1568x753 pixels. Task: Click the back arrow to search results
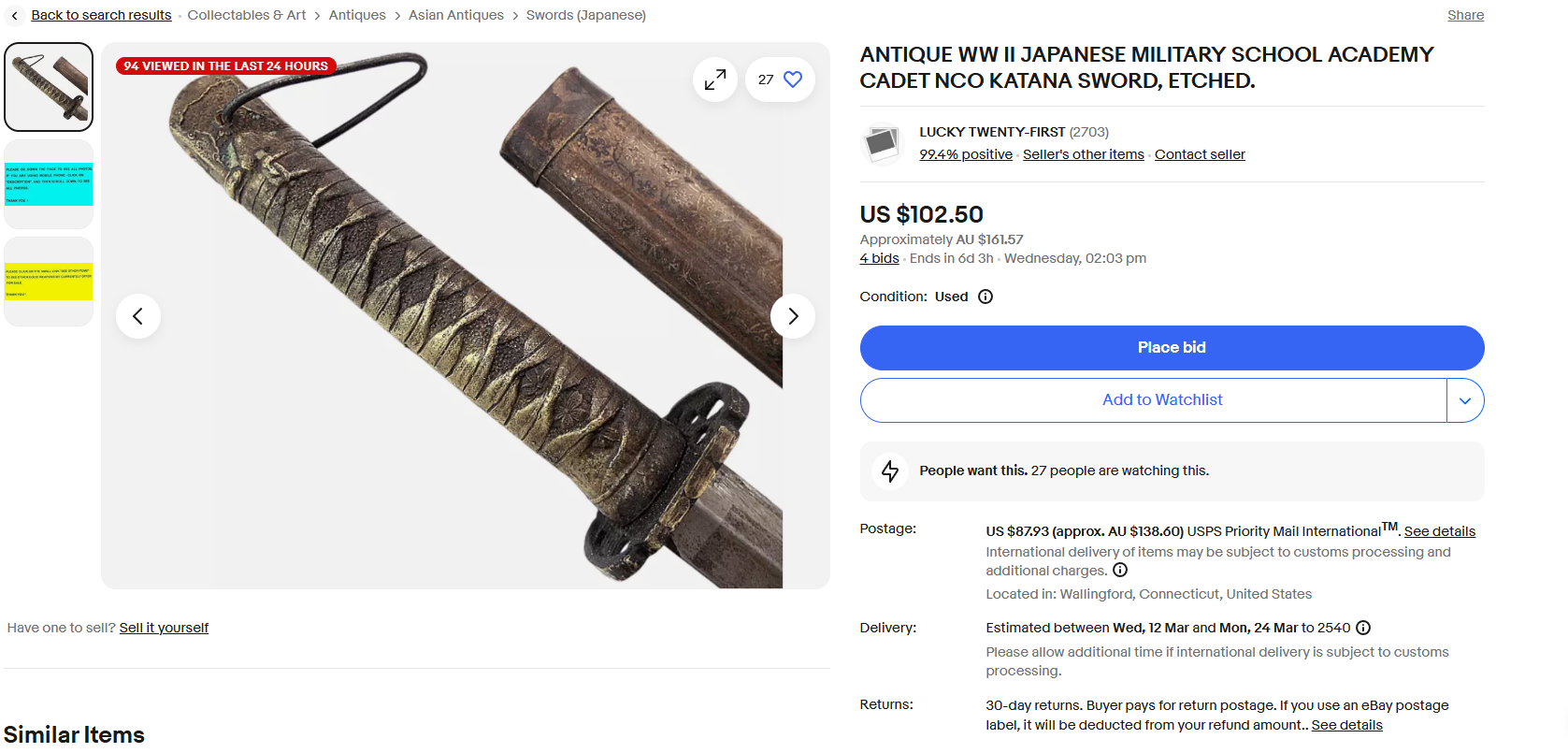coord(15,16)
